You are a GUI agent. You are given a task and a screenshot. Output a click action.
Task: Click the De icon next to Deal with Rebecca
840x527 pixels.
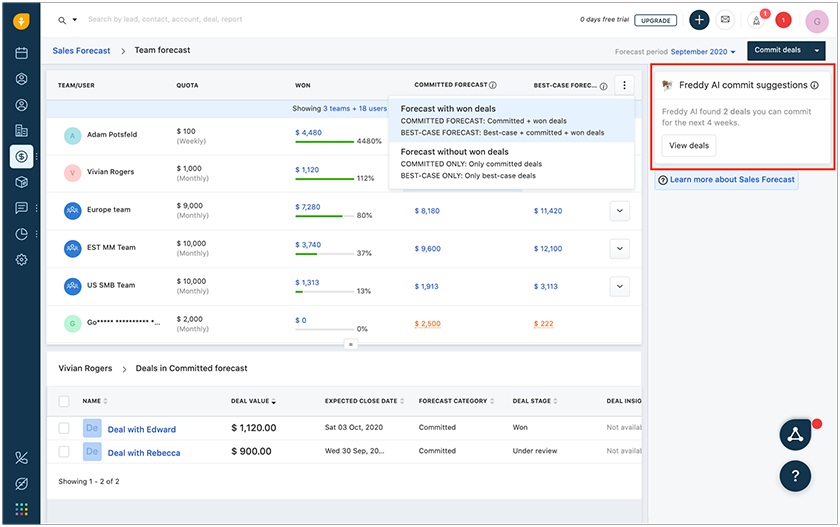[x=92, y=451]
